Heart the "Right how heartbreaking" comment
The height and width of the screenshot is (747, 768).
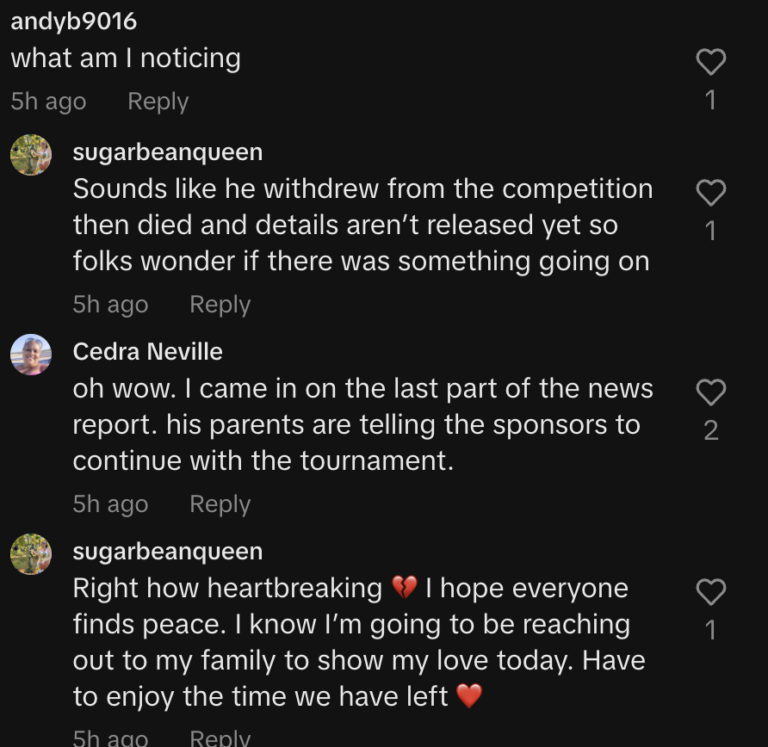710,593
